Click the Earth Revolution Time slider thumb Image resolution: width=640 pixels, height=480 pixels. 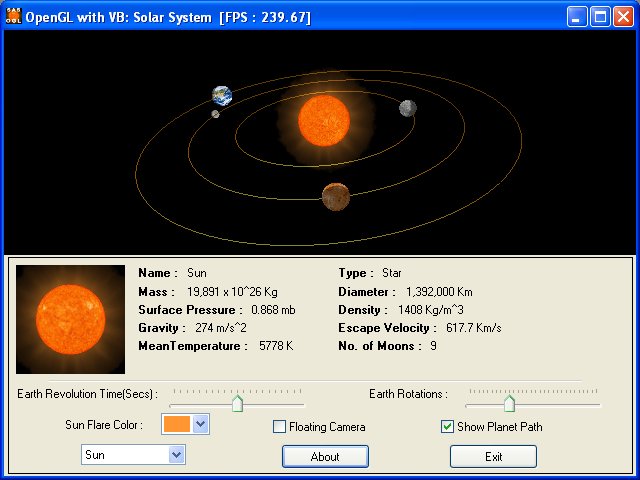click(238, 403)
